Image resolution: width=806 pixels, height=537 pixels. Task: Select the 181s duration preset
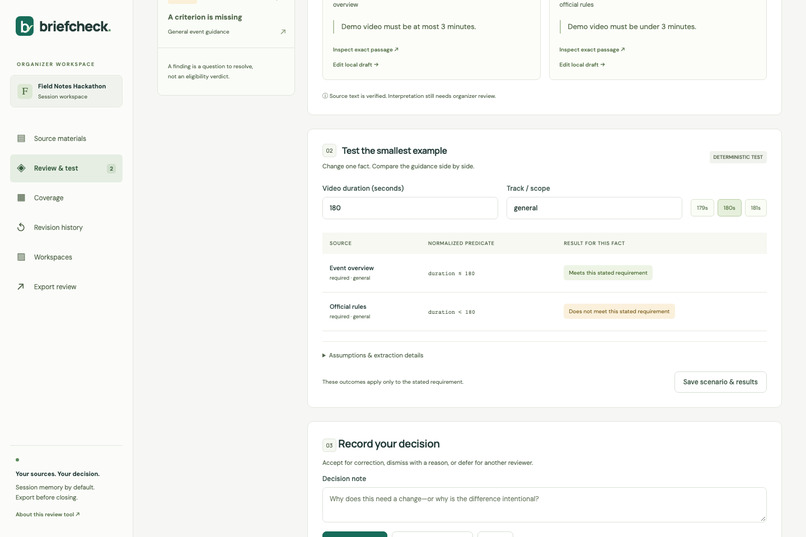[756, 208]
